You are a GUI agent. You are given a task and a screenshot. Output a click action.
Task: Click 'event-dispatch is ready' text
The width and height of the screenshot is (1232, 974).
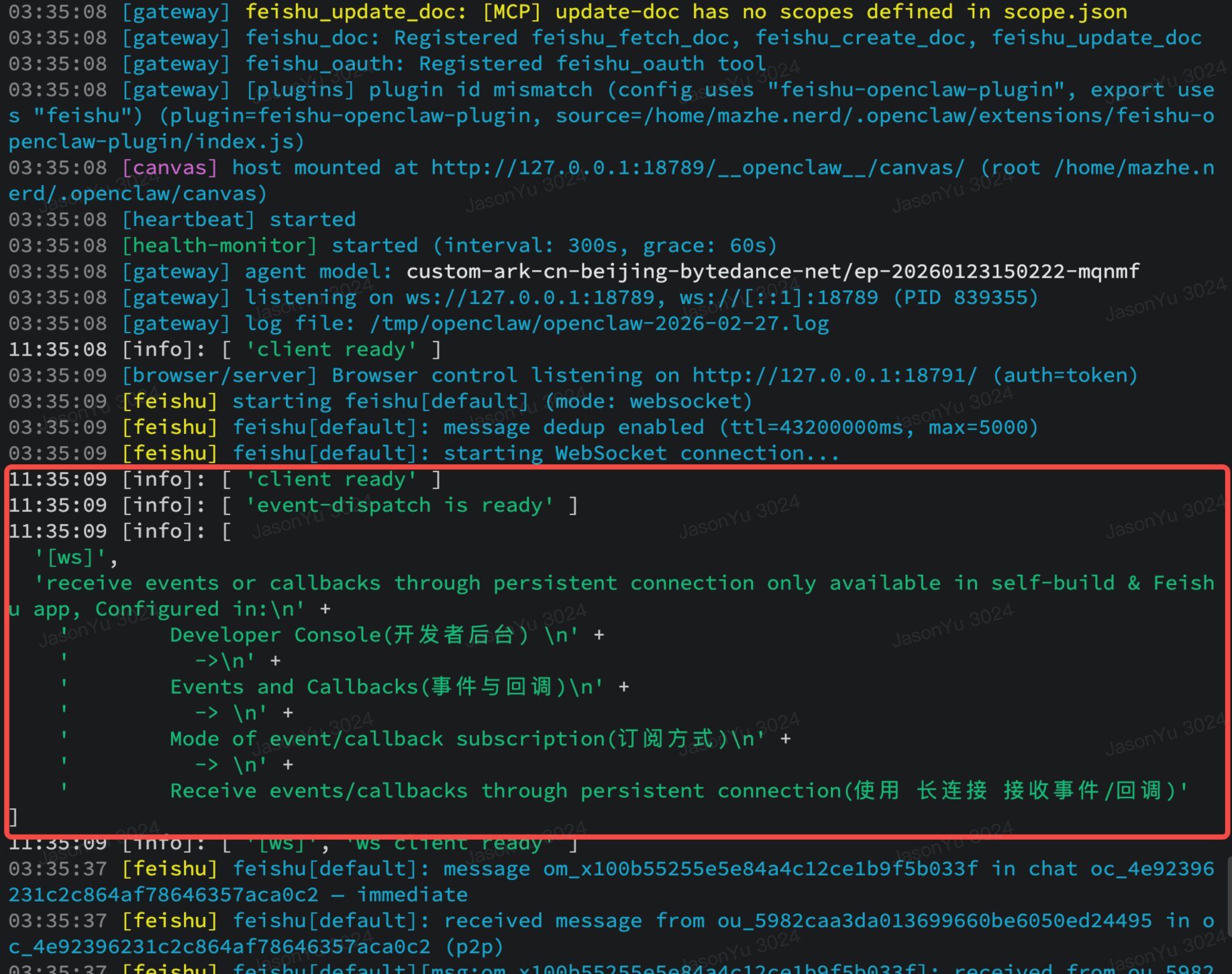point(399,505)
